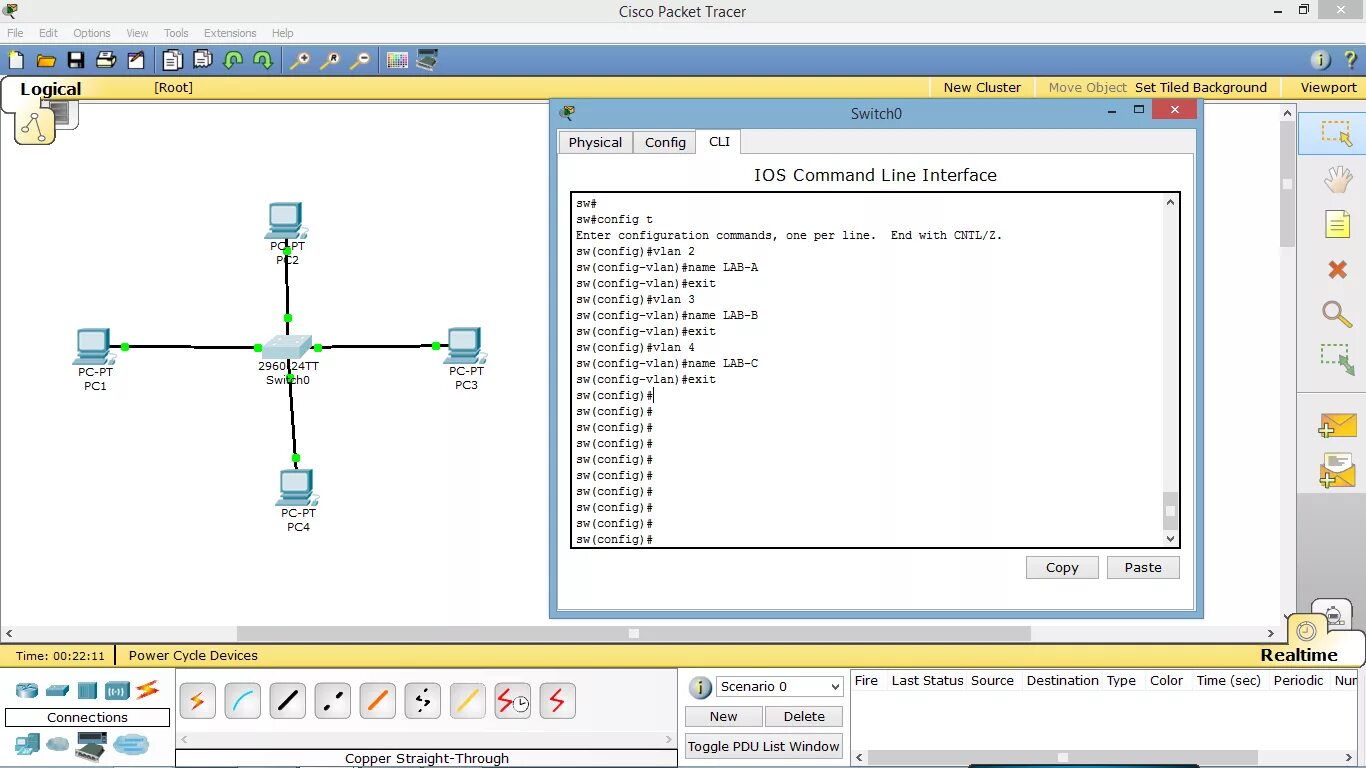Create a new file with the blank page icon
1366x768 pixels.
click(16, 60)
